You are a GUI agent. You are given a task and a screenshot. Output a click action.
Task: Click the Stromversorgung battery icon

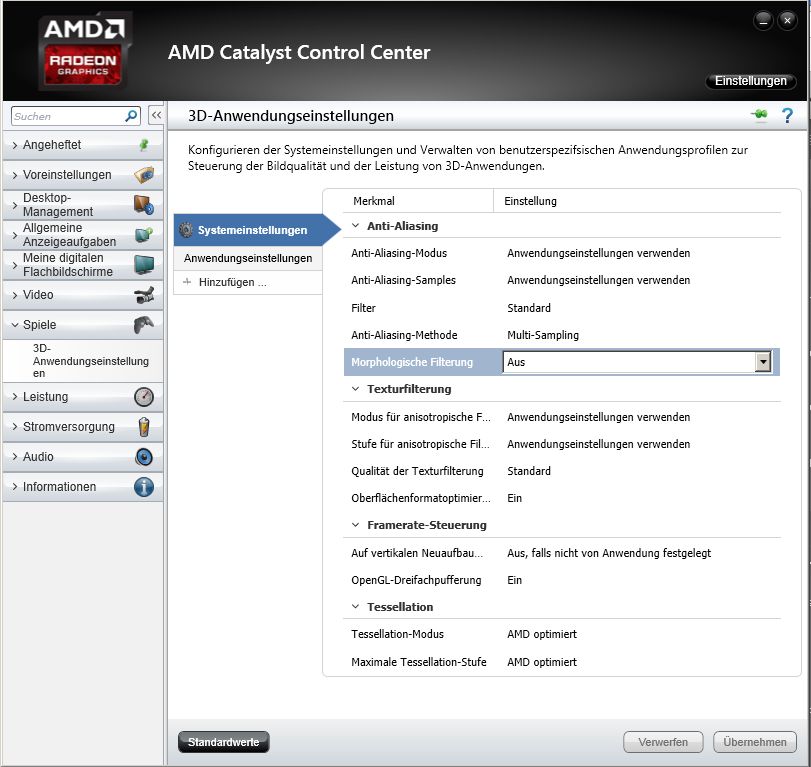tap(144, 427)
